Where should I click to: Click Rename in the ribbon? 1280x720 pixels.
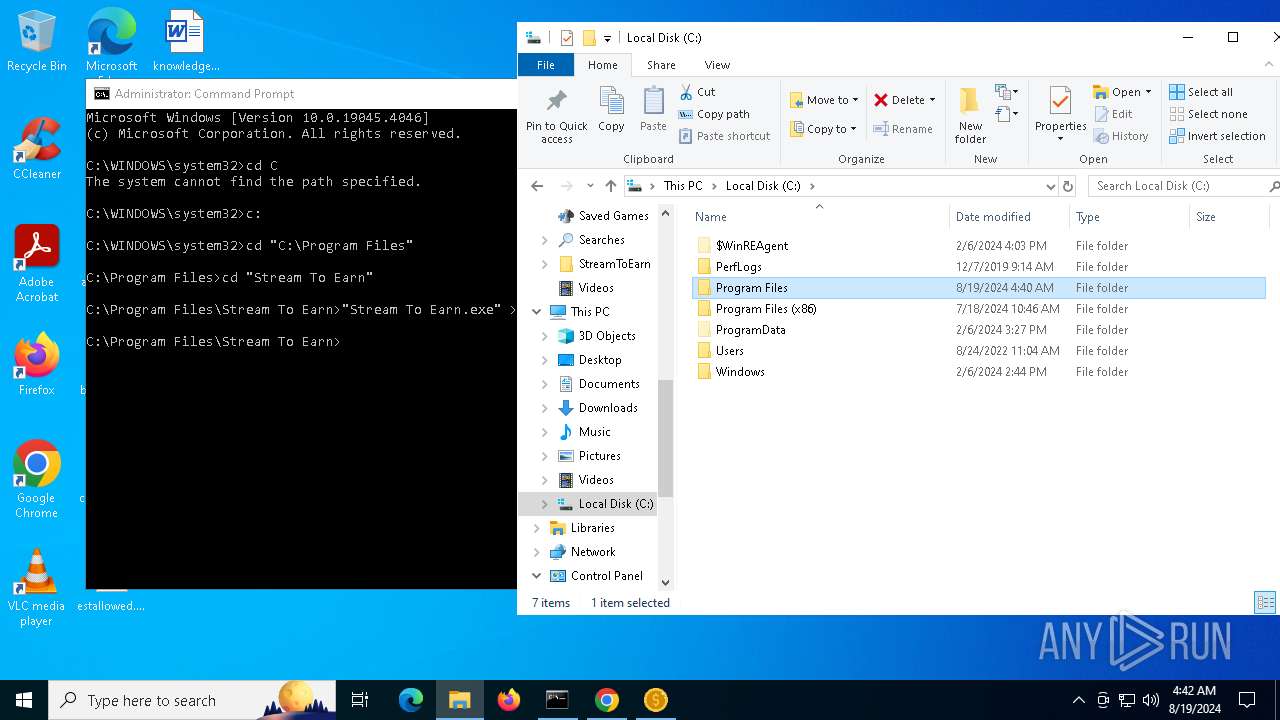[x=903, y=129]
